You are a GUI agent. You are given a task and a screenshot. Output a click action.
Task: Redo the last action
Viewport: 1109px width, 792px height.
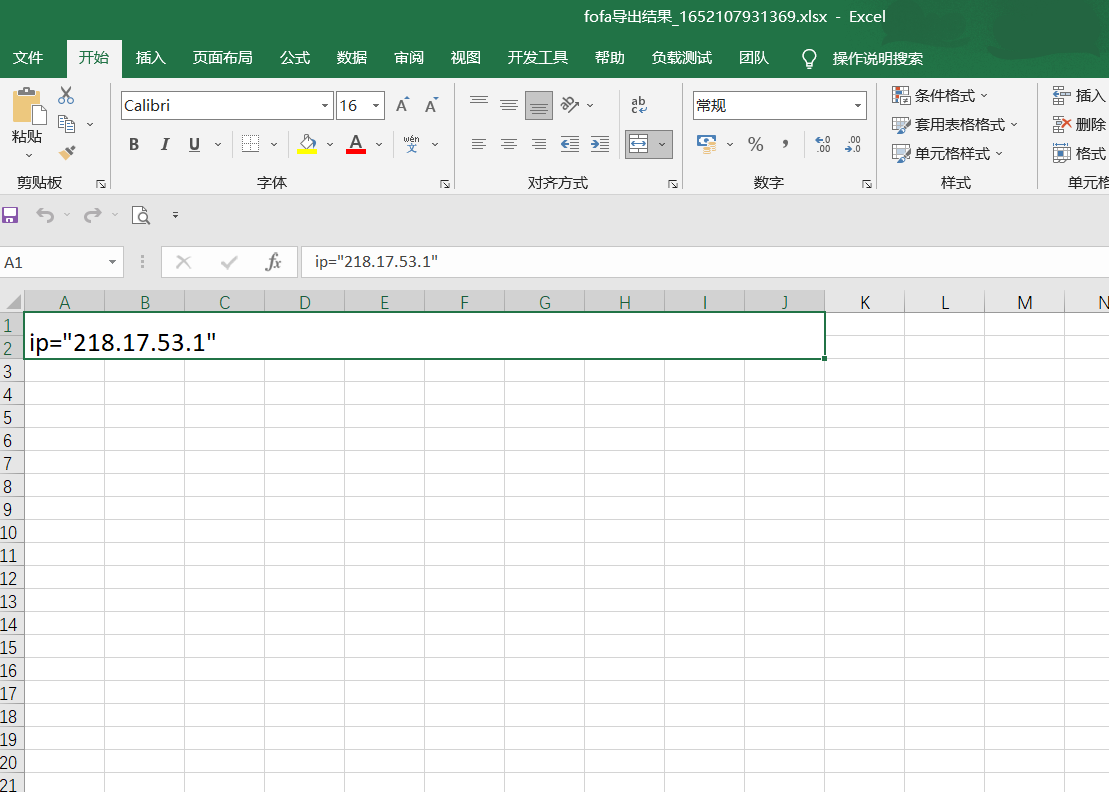coord(92,215)
